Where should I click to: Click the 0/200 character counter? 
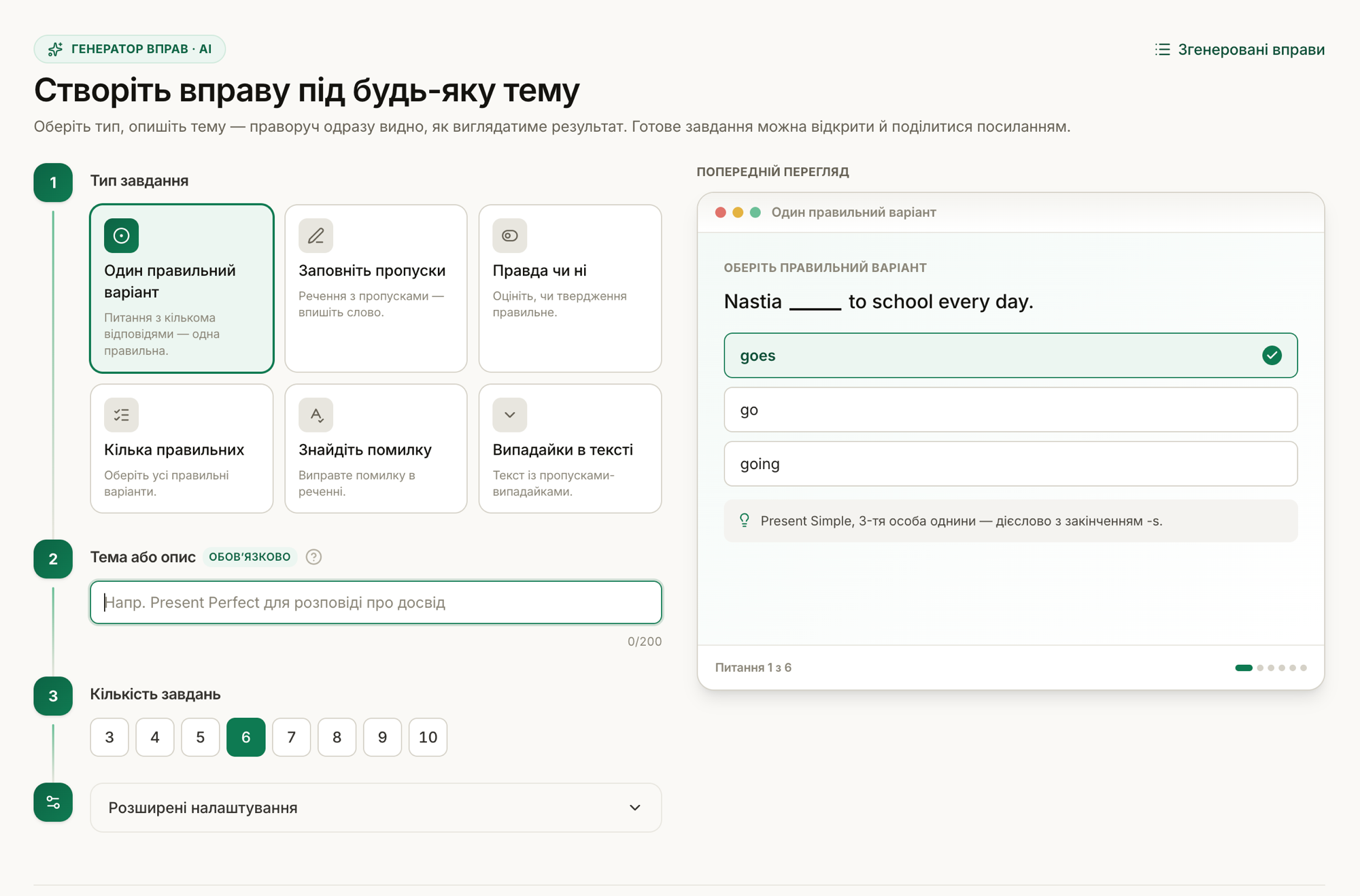645,641
